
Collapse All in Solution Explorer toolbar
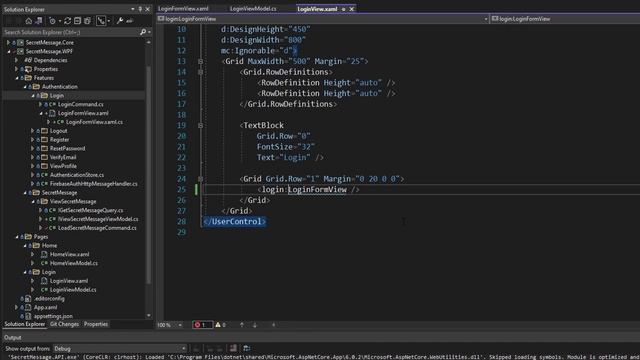(78, 21)
